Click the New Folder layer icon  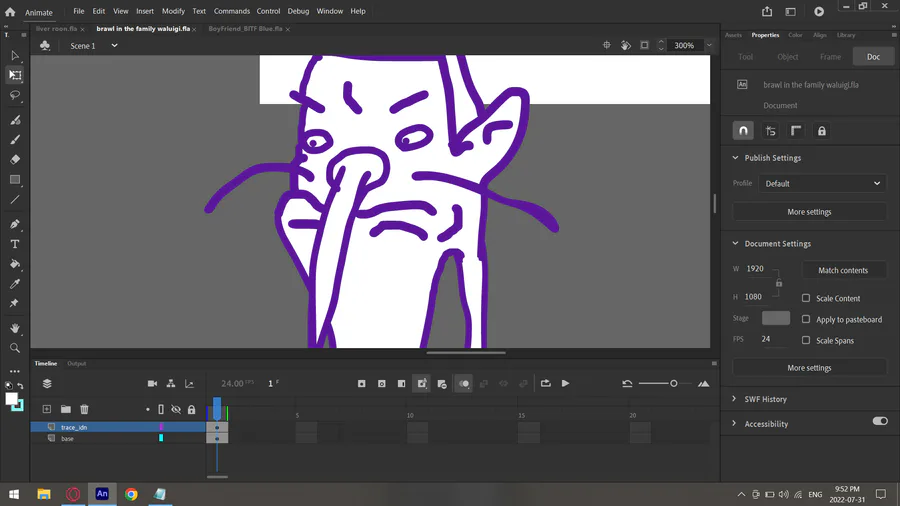66,409
